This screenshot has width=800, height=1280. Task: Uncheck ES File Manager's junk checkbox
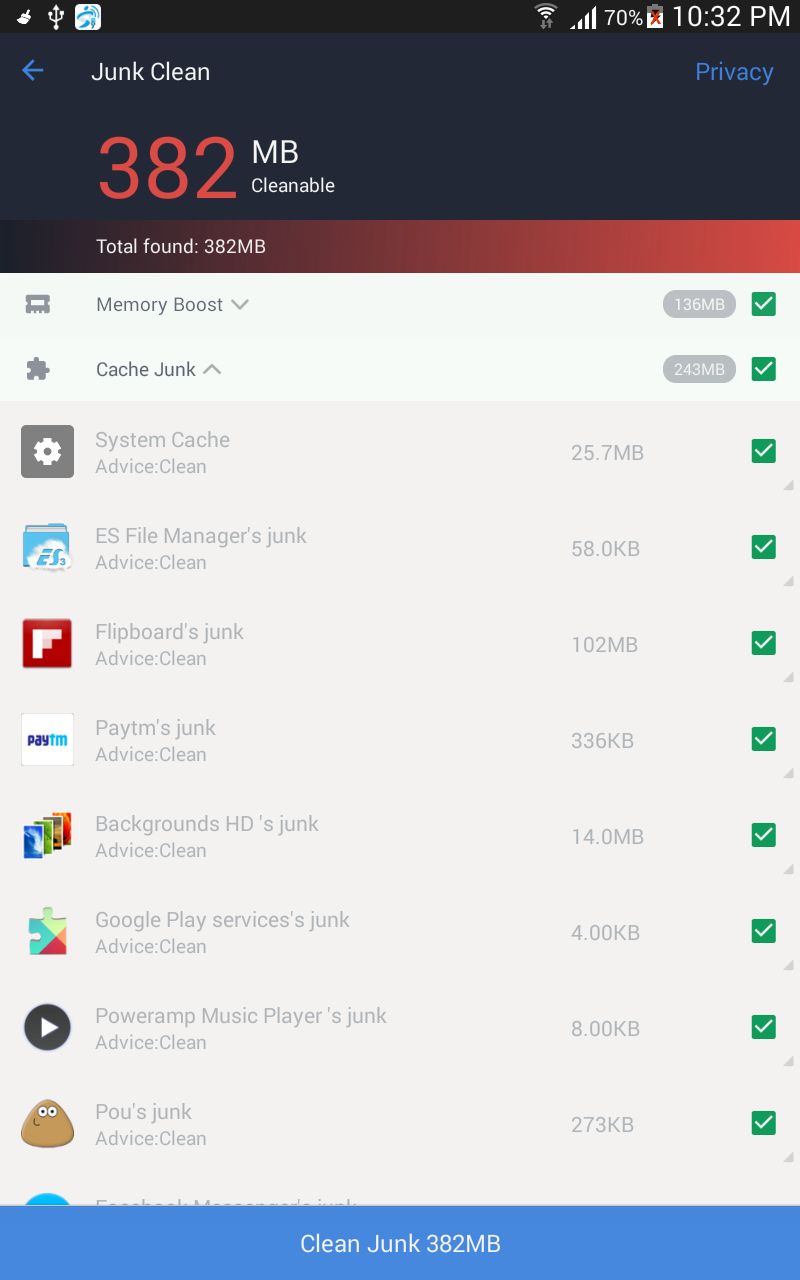click(764, 547)
